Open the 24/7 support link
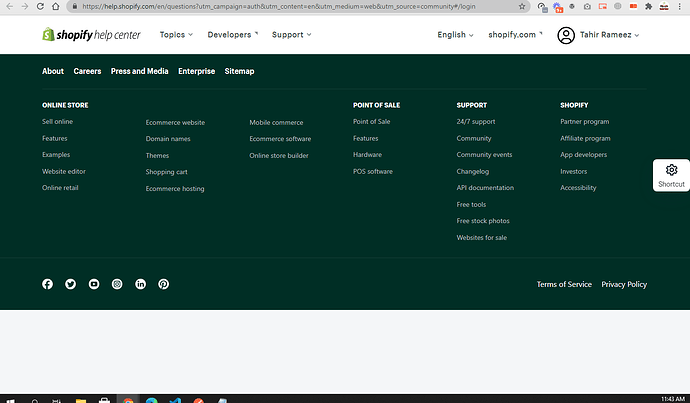The width and height of the screenshot is (690, 403). pyautogui.click(x=476, y=121)
